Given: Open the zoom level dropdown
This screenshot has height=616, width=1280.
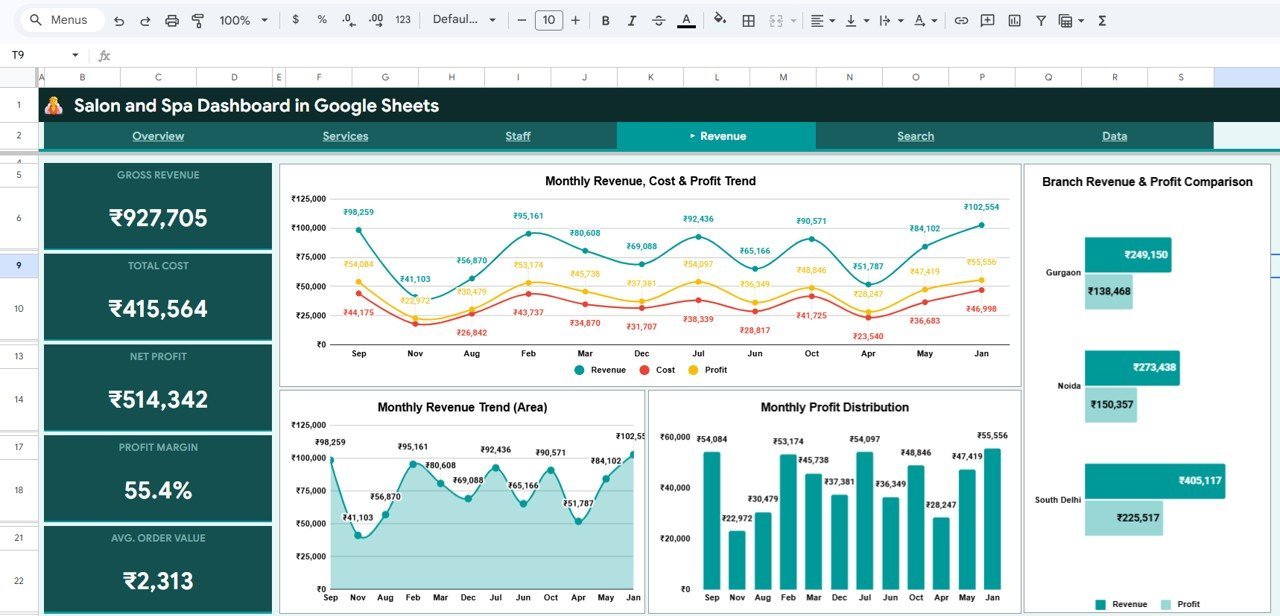Looking at the screenshot, I should (240, 19).
